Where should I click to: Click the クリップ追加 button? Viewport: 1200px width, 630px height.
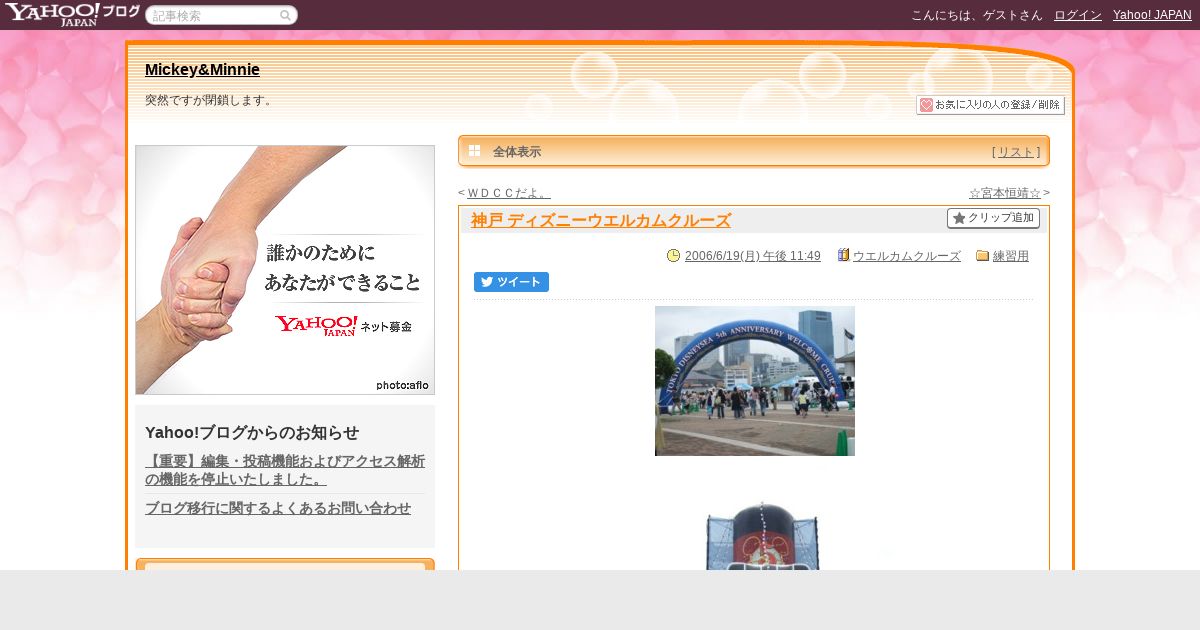tap(993, 218)
